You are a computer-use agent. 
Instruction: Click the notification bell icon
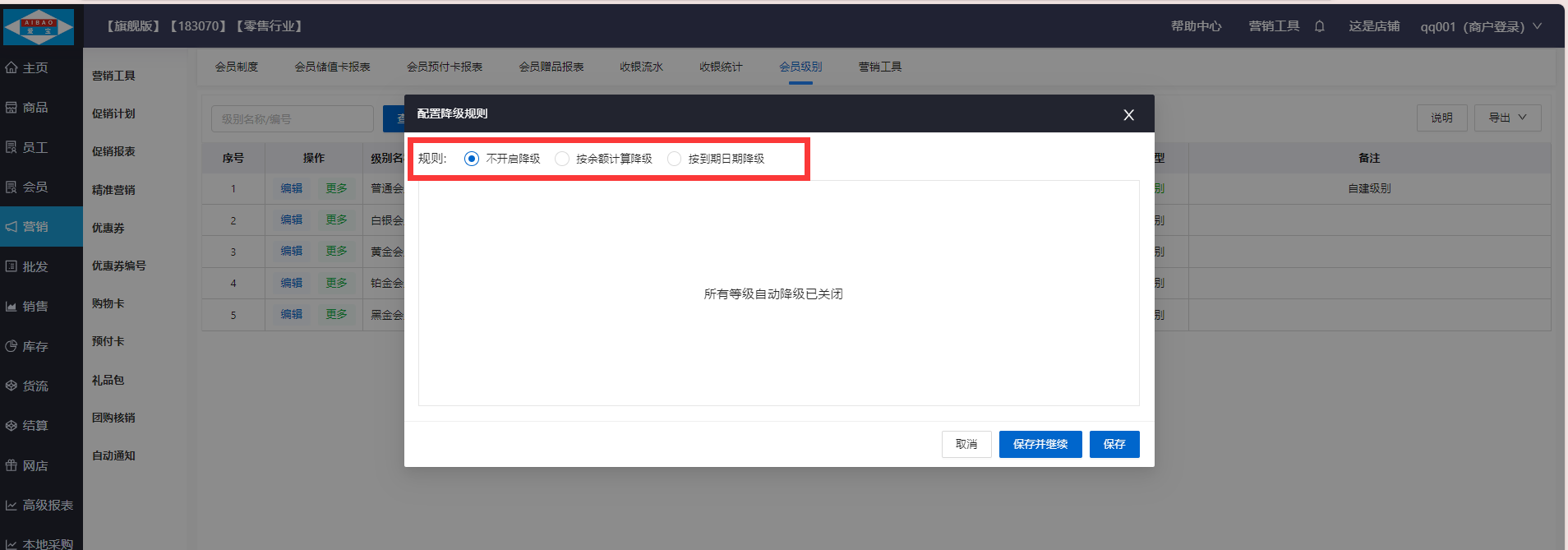click(1319, 26)
